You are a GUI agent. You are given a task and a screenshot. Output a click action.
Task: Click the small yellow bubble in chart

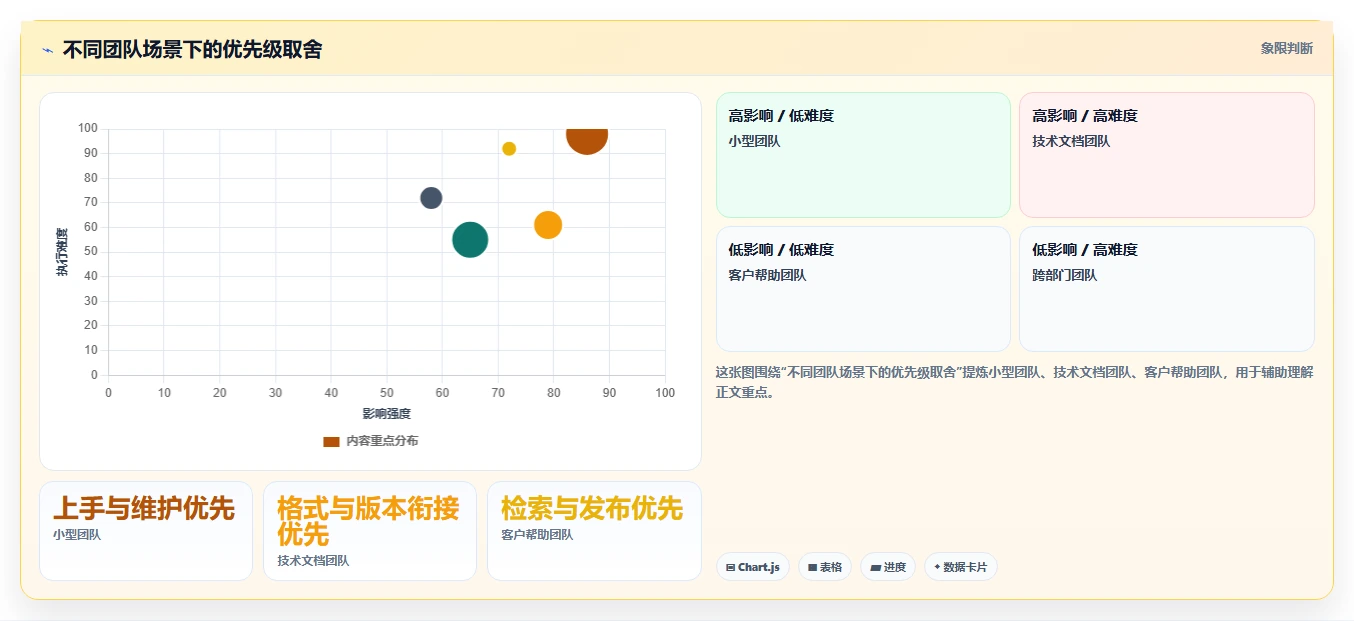tap(509, 149)
